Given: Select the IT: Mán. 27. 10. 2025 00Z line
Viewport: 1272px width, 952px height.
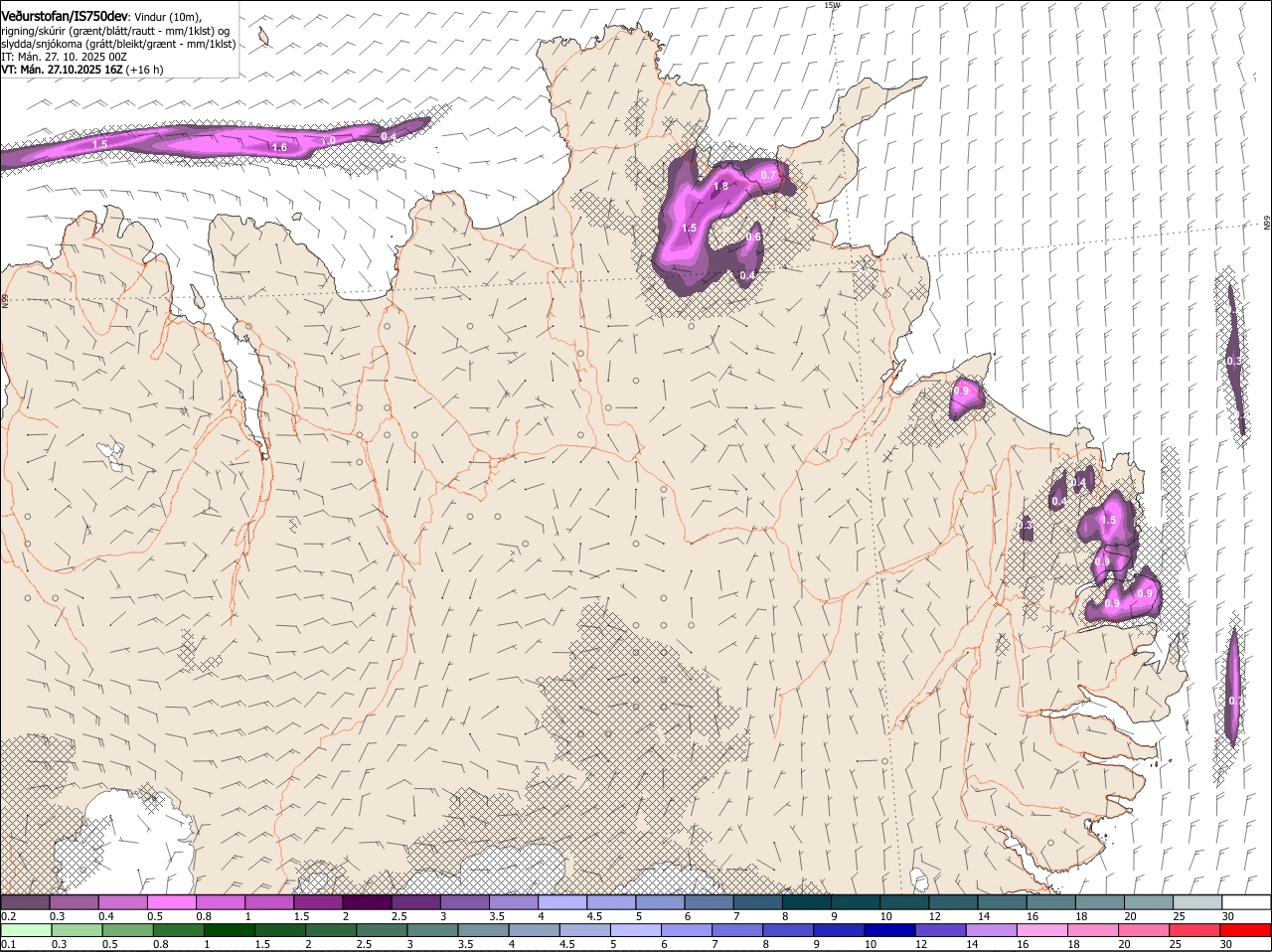Looking at the screenshot, I should (64, 57).
